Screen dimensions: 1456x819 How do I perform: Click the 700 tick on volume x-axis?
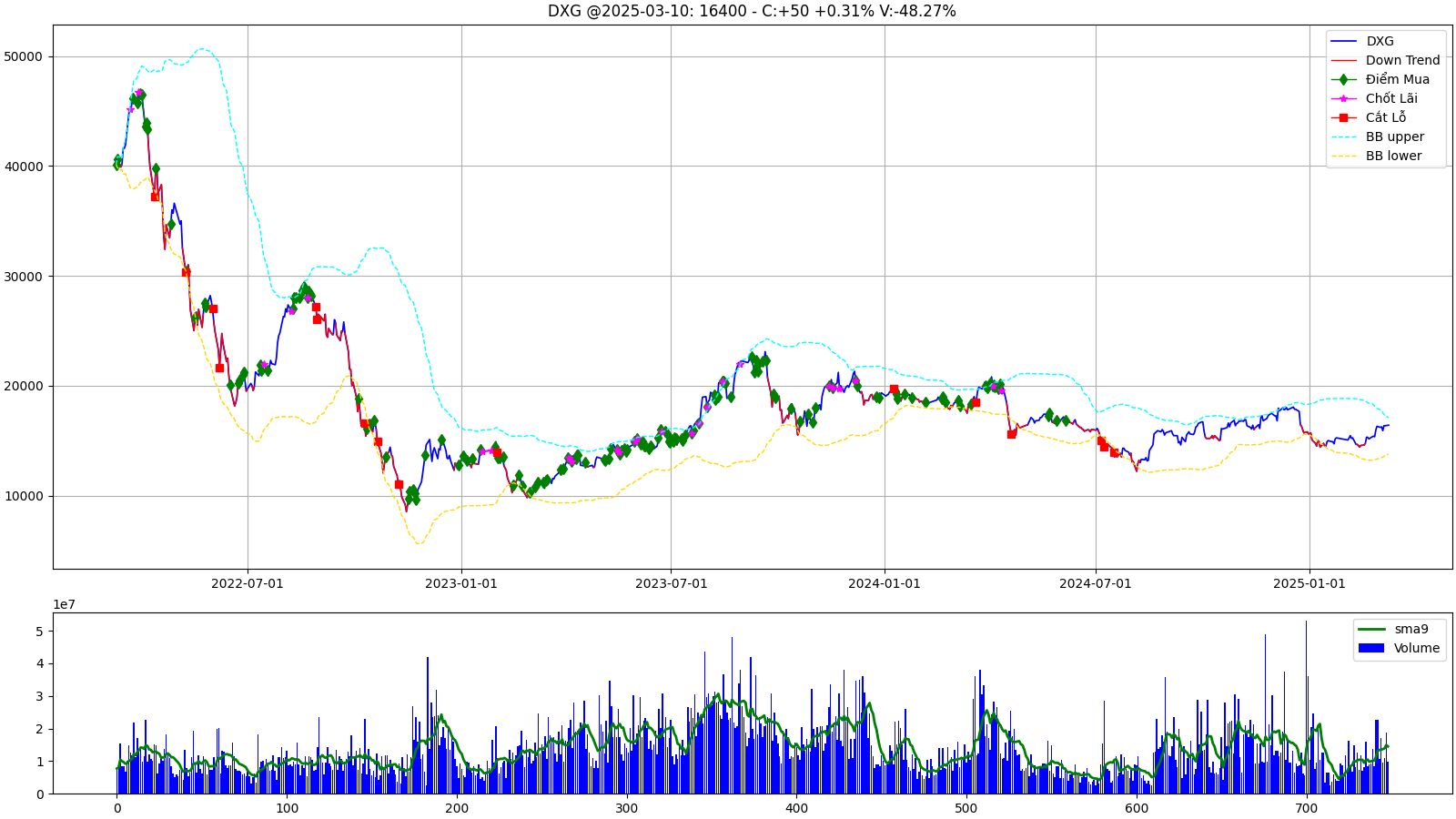pos(1306,808)
